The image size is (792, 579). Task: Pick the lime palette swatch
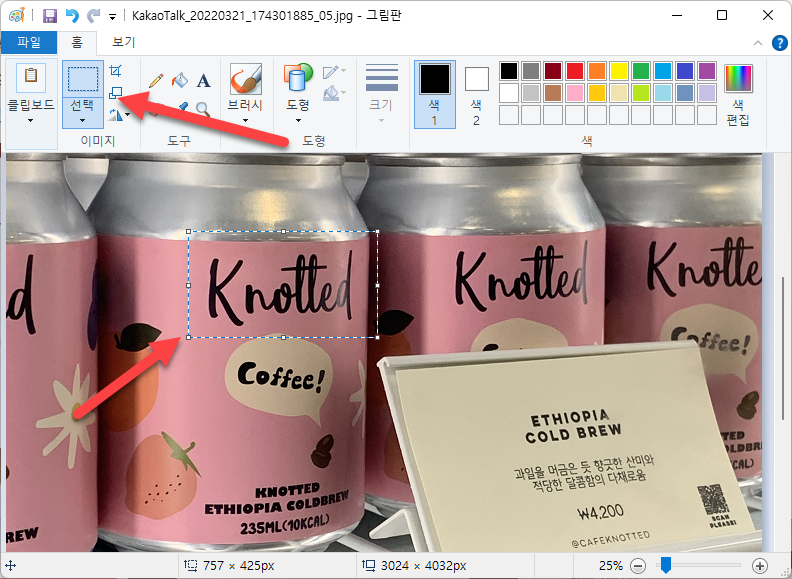pyautogui.click(x=640, y=93)
